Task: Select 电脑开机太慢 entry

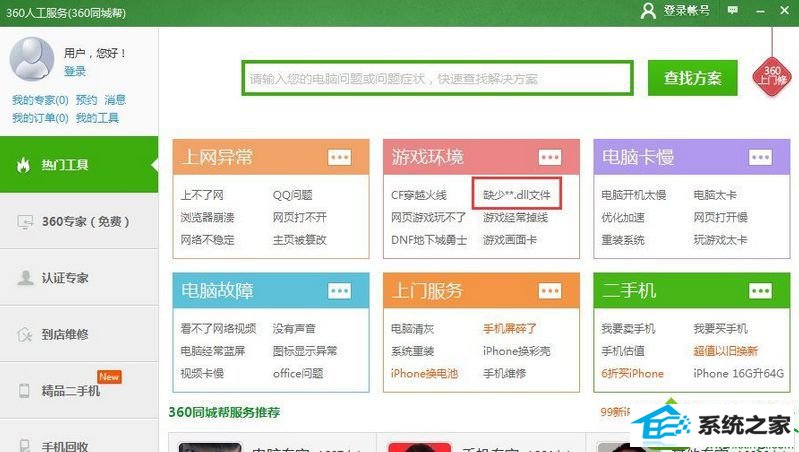Action: pos(633,195)
